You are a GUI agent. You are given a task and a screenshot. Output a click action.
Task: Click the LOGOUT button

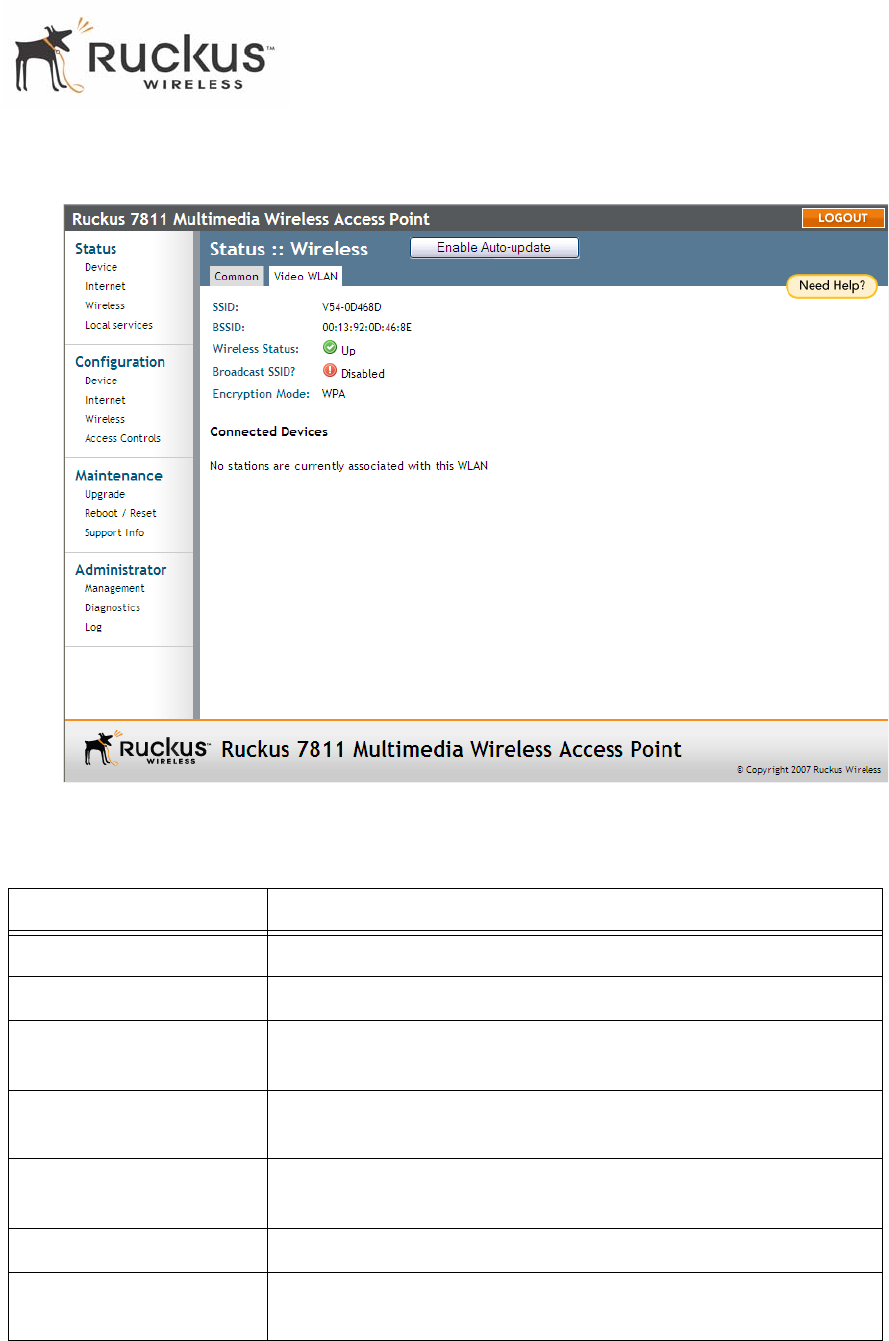(843, 218)
